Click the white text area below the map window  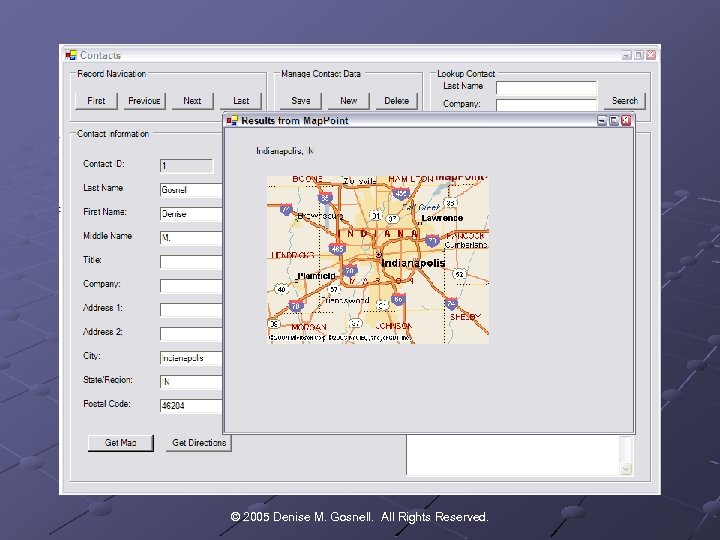(513, 455)
